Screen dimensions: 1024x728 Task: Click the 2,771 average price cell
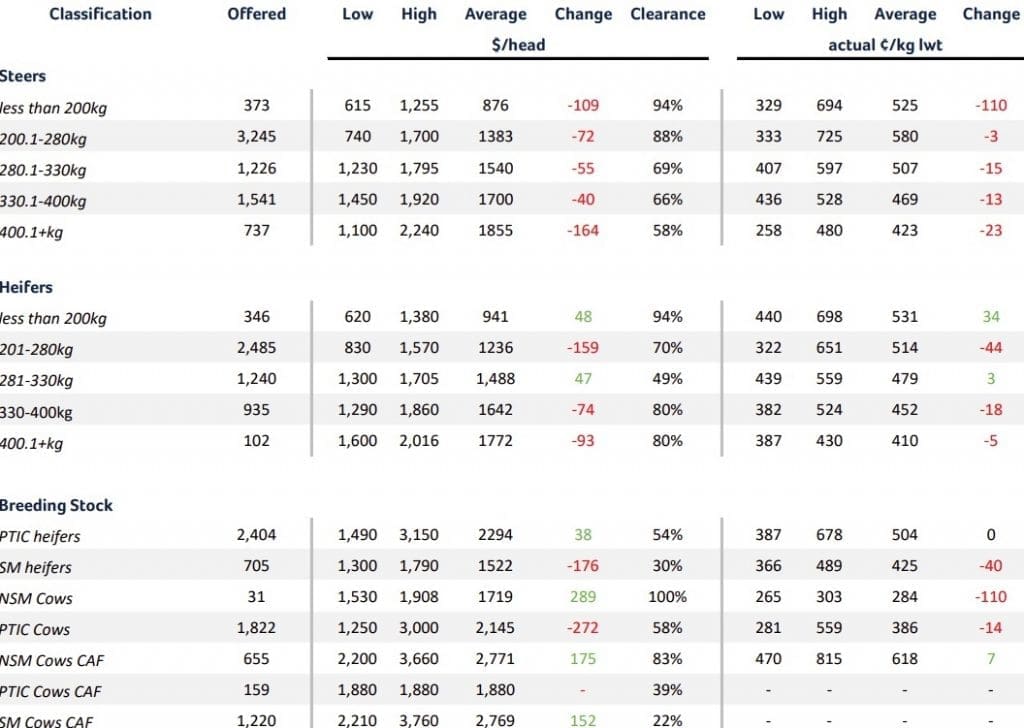pyautogui.click(x=495, y=659)
